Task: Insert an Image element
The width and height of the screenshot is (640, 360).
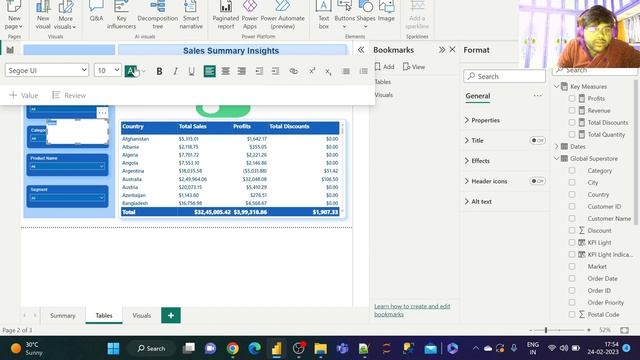Action: point(386,12)
